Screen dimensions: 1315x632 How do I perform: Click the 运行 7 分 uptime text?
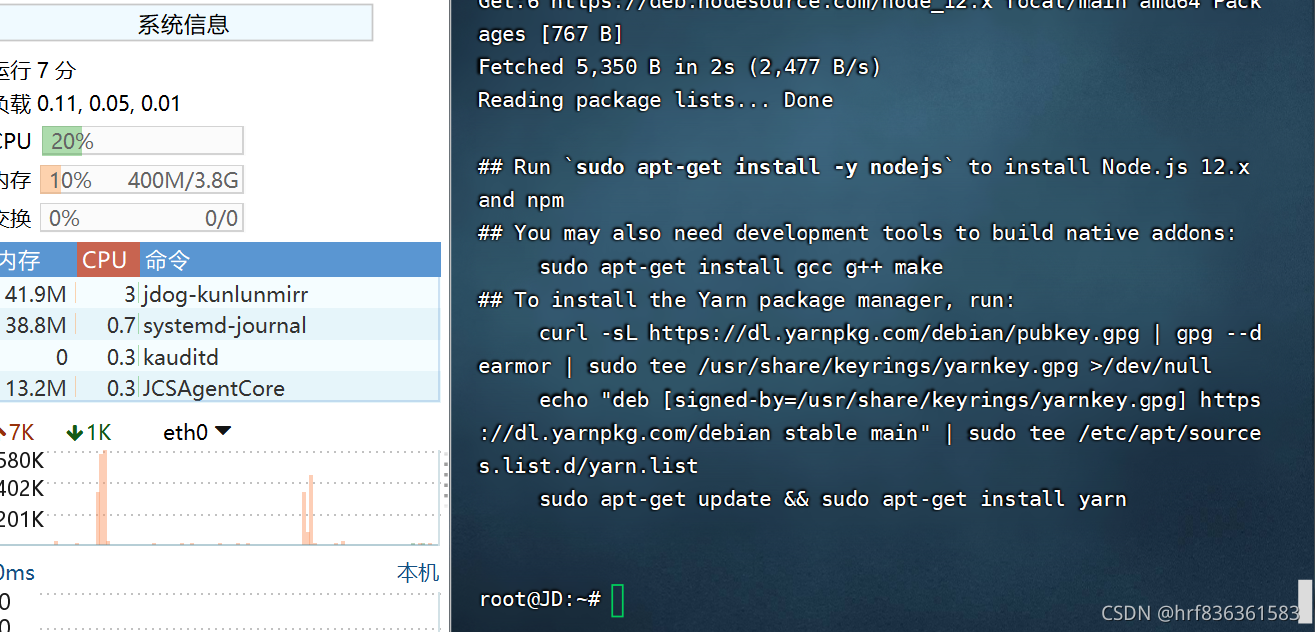(40, 70)
